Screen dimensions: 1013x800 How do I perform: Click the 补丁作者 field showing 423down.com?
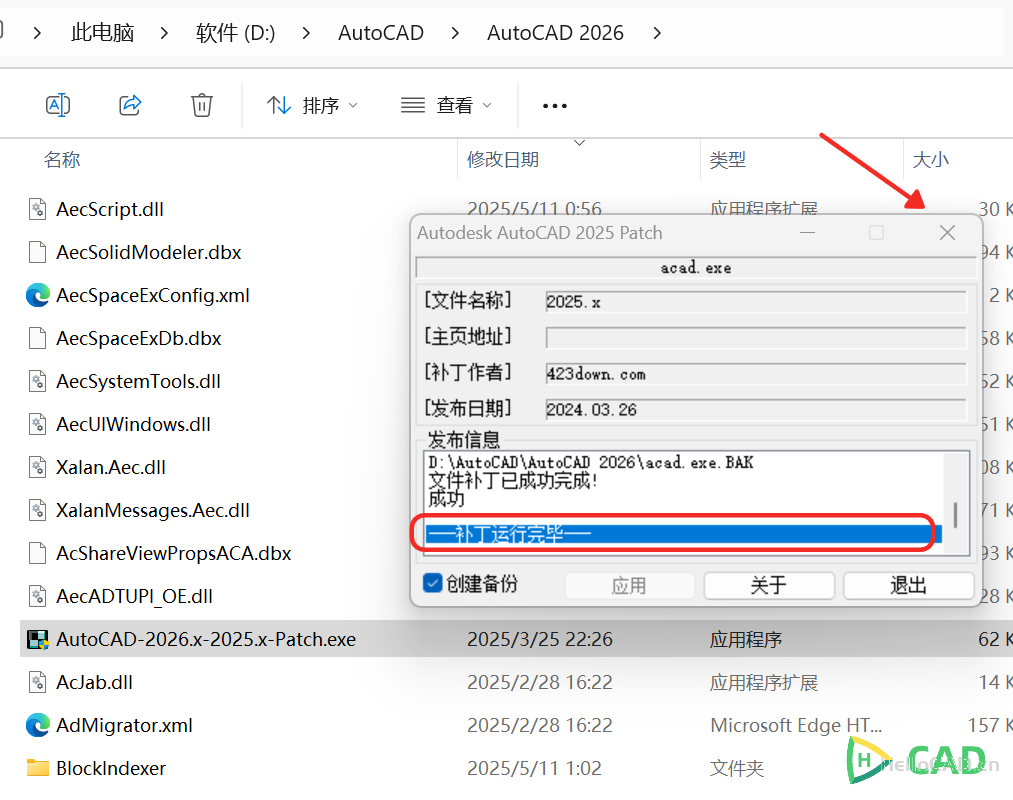pos(756,374)
